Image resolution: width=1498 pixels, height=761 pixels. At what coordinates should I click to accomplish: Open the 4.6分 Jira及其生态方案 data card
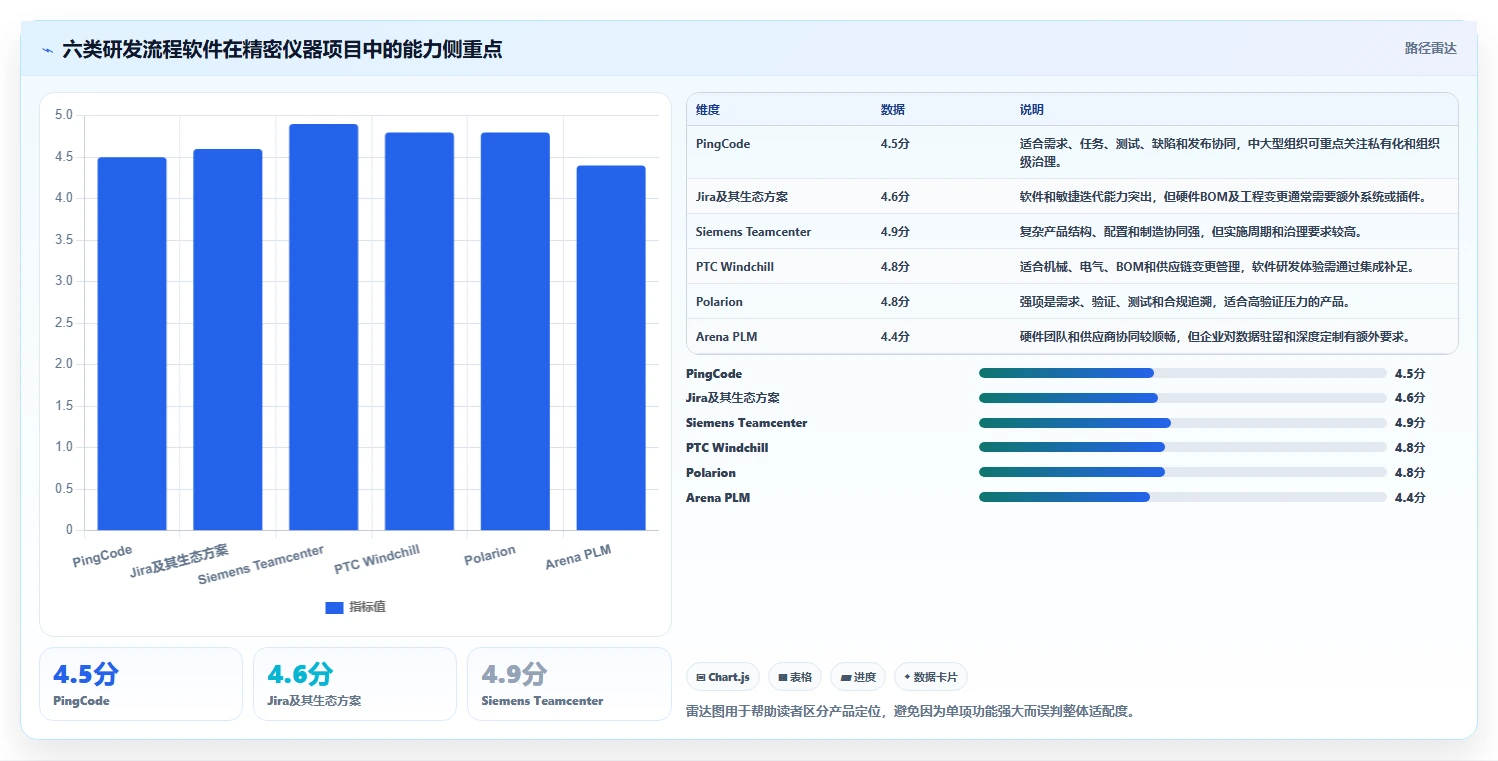tap(355, 684)
